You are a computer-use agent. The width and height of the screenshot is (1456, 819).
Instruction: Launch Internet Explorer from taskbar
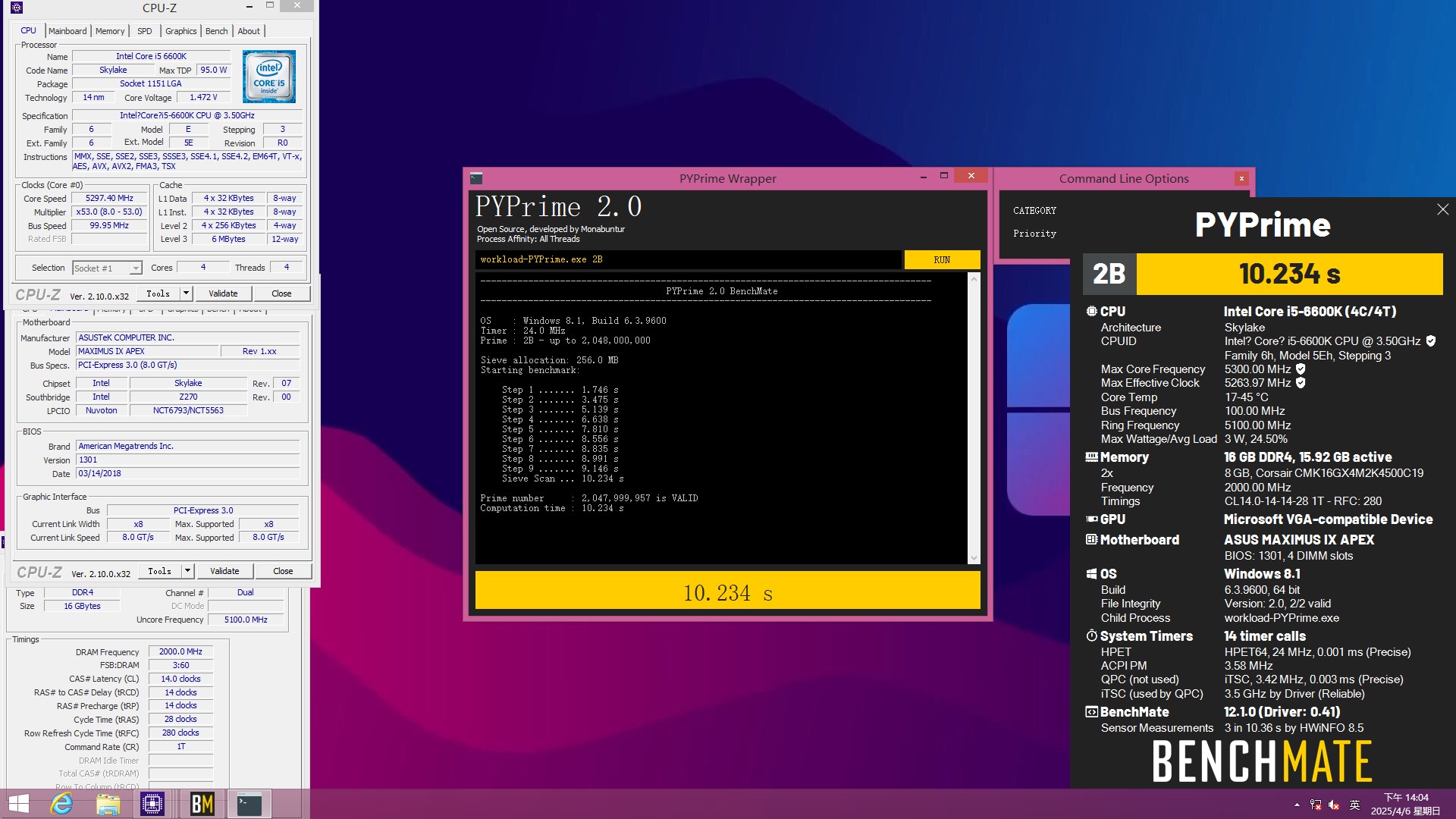tap(62, 804)
